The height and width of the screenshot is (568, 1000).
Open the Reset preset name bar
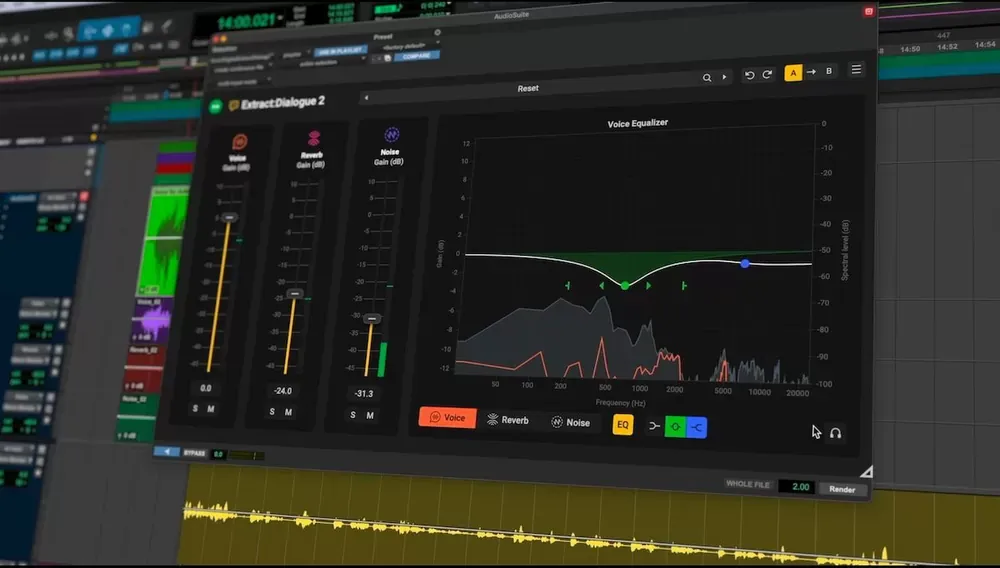pos(528,89)
